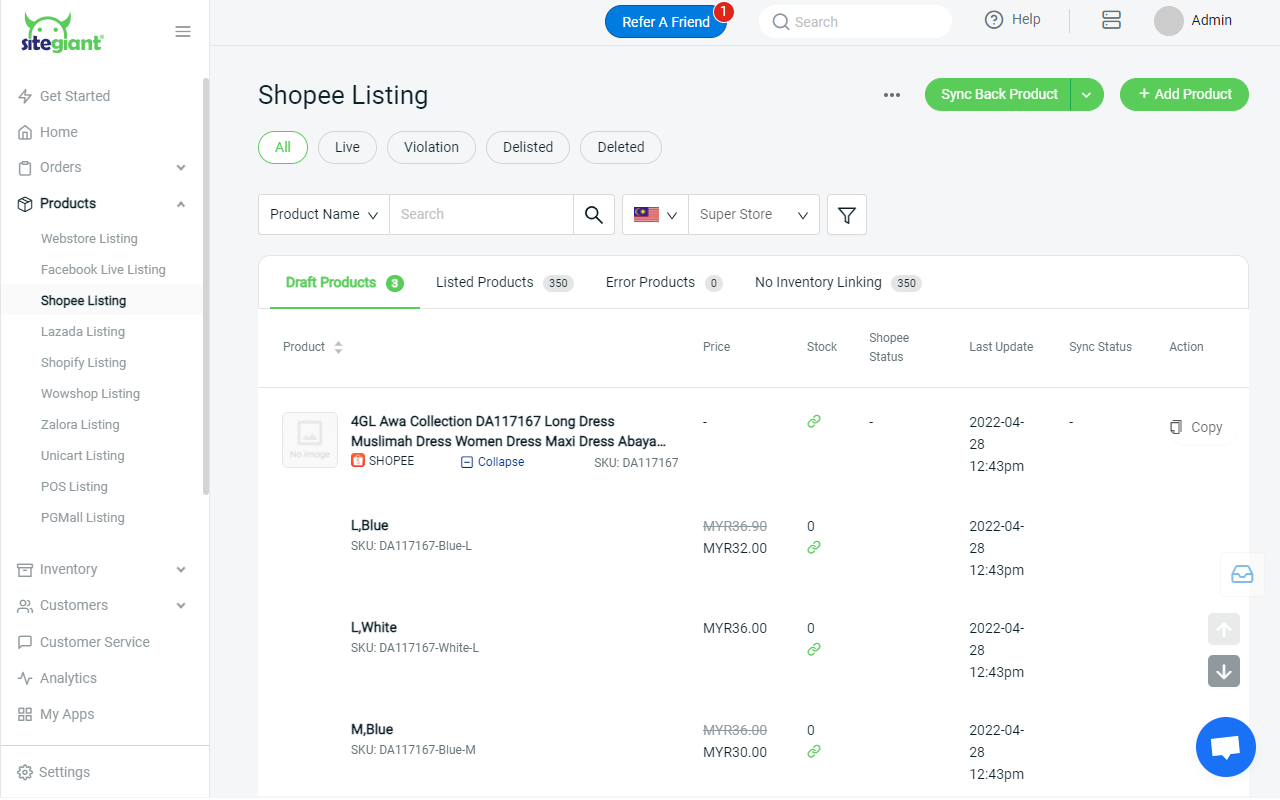The width and height of the screenshot is (1280, 800).
Task: Click the Add Product button
Action: coord(1184,94)
